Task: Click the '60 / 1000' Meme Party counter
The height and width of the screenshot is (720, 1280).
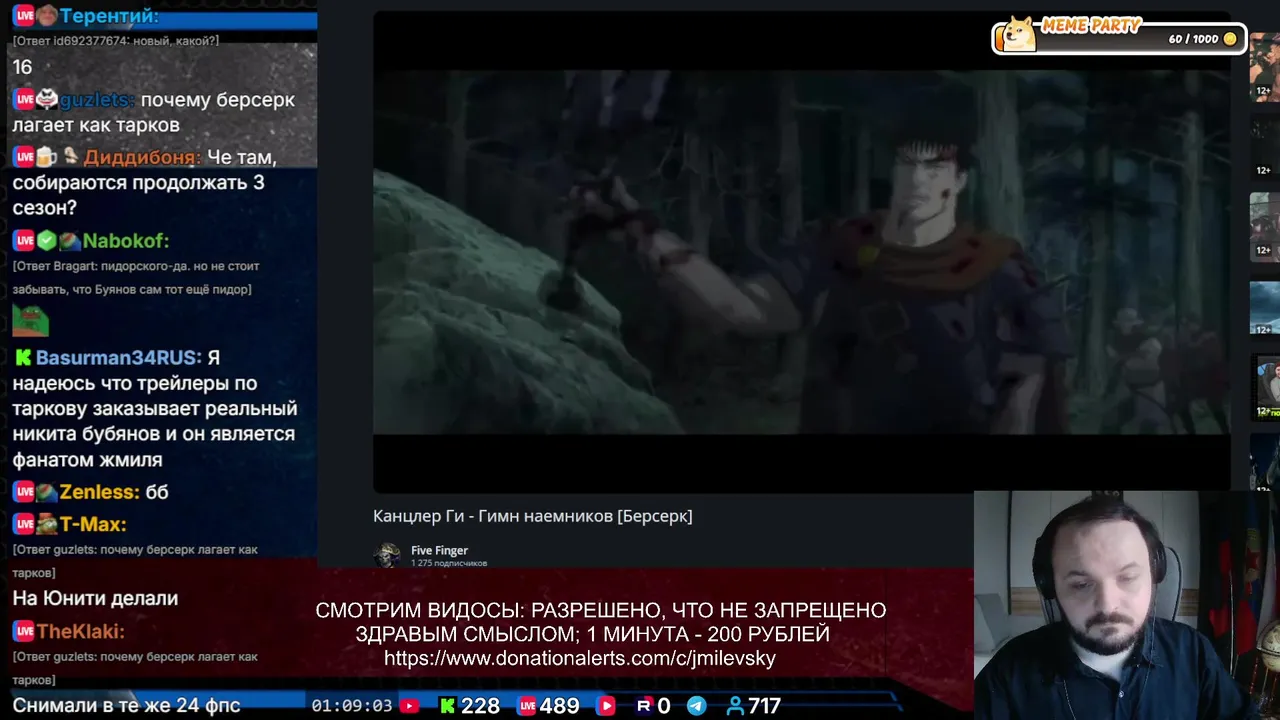Action: (x=1193, y=39)
